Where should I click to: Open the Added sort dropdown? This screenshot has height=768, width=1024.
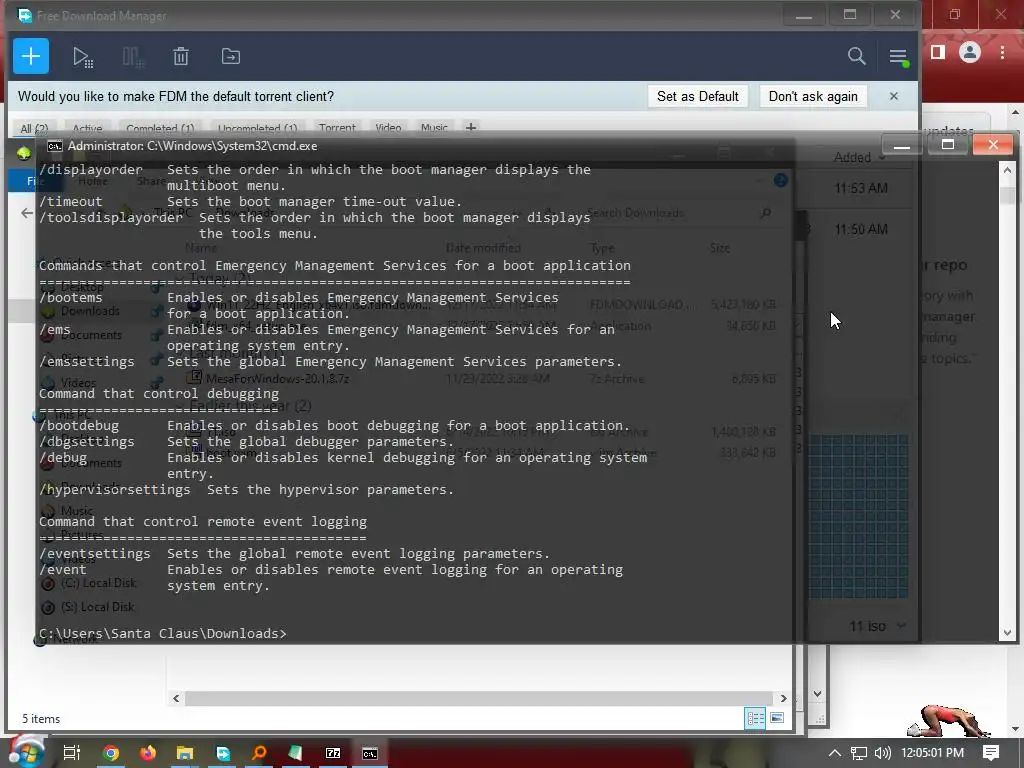(x=859, y=157)
